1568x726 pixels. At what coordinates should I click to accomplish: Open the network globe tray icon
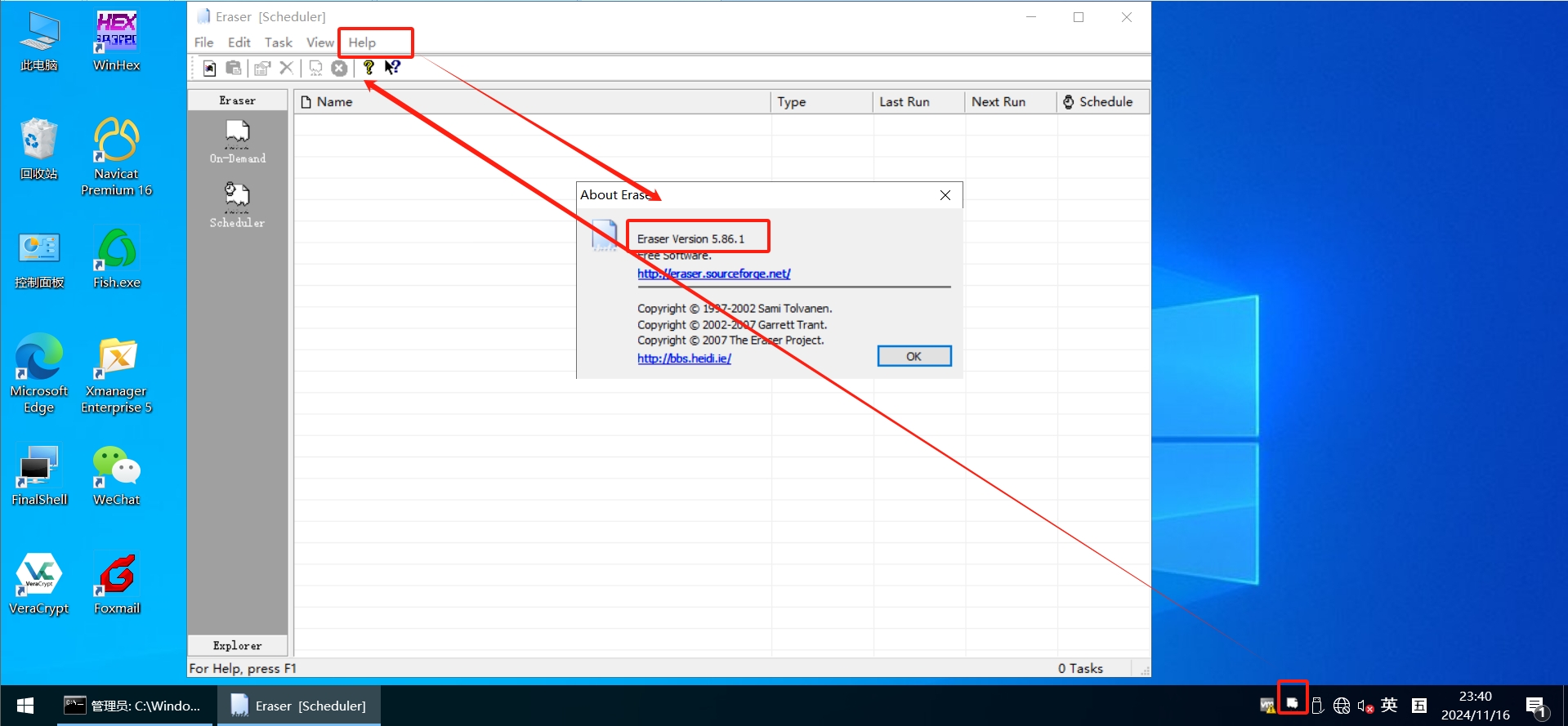click(x=1342, y=706)
